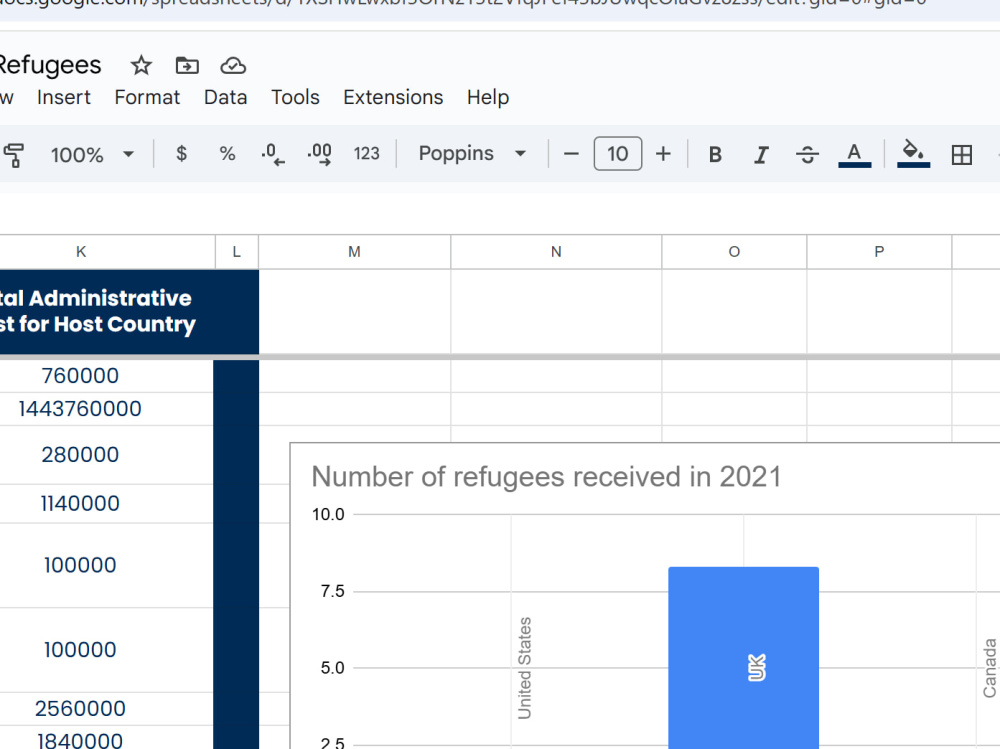This screenshot has height=749, width=1000.
Task: Move document using folder icon
Action: click(x=187, y=66)
